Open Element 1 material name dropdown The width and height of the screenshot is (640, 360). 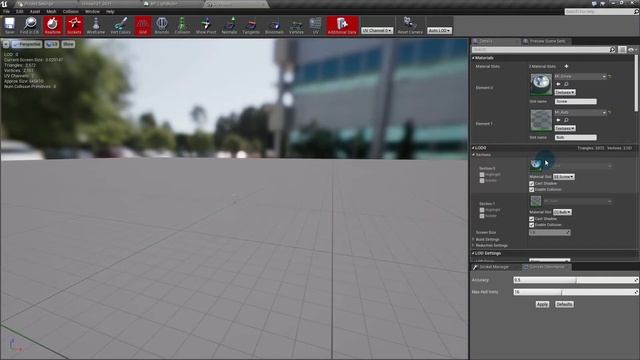point(580,112)
